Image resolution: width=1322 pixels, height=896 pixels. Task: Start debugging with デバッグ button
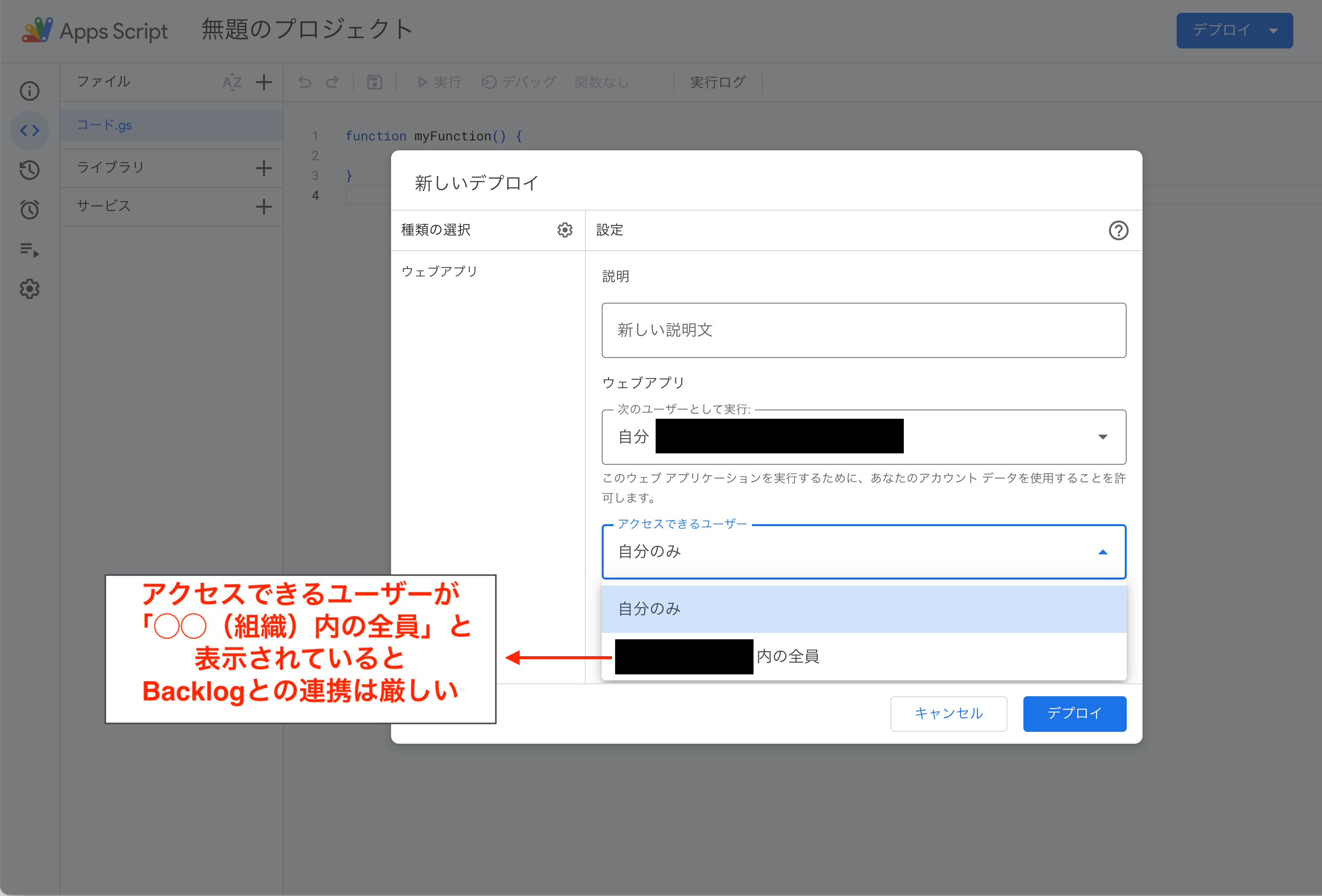click(x=519, y=83)
